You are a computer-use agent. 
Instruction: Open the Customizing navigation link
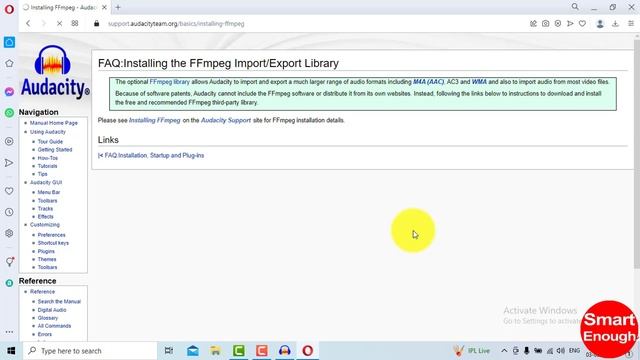[44, 225]
